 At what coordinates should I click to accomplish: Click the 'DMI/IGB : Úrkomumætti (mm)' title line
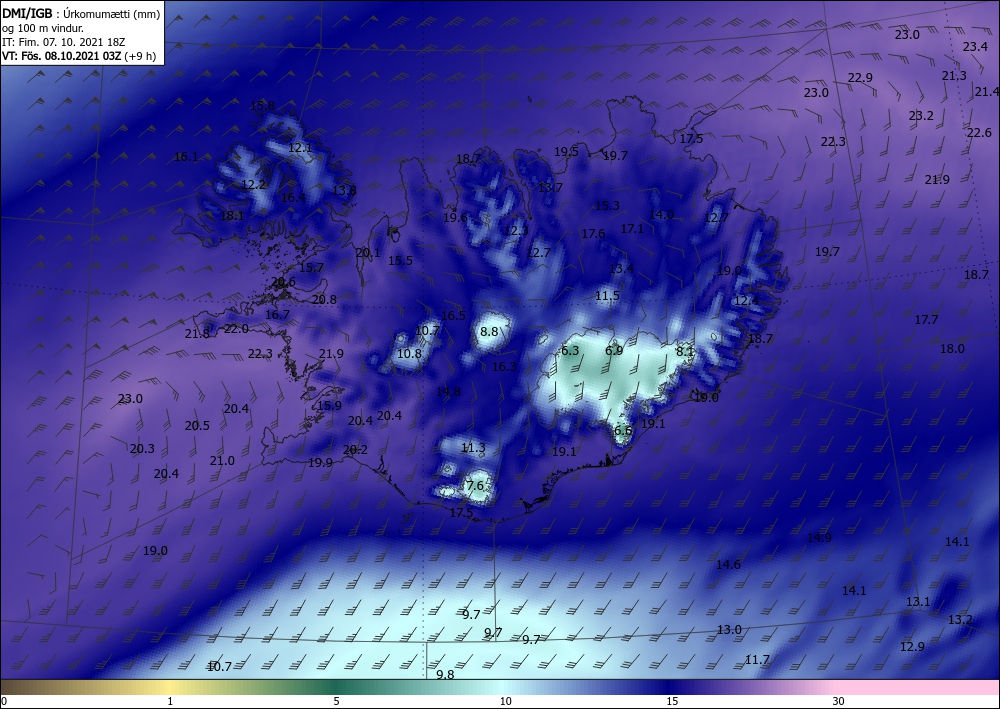(x=81, y=13)
